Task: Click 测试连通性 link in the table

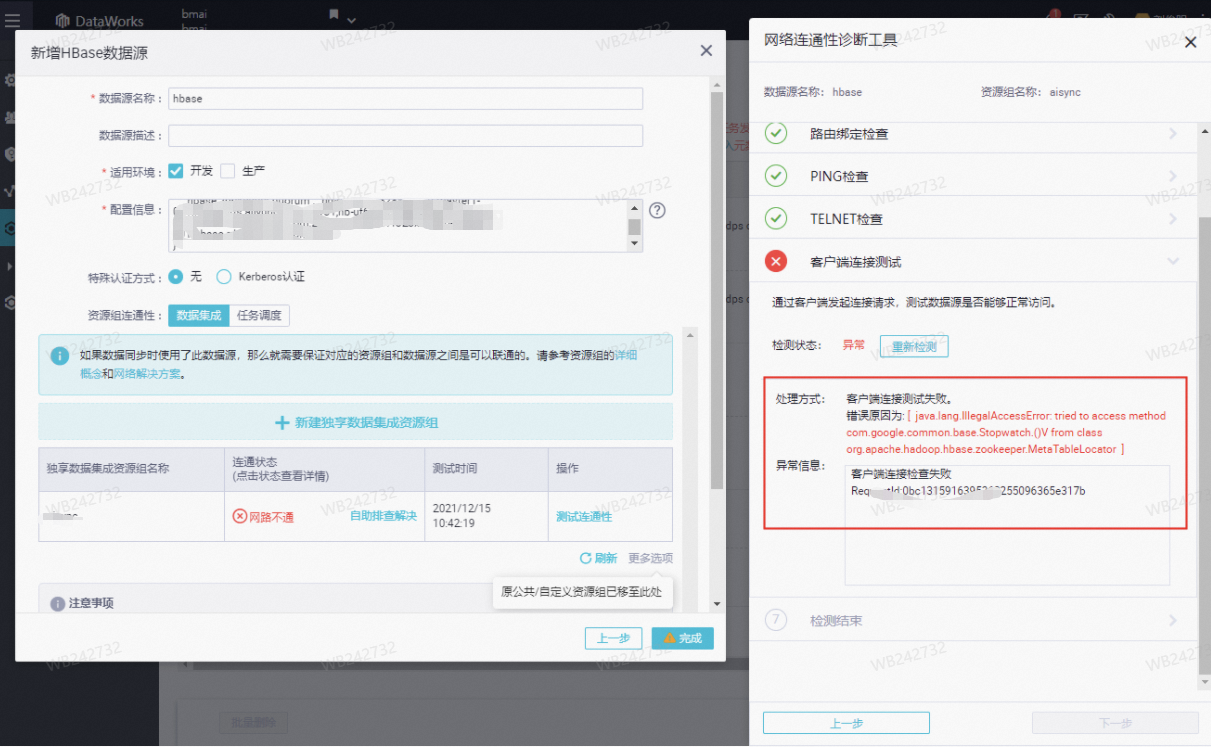Action: pos(584,516)
